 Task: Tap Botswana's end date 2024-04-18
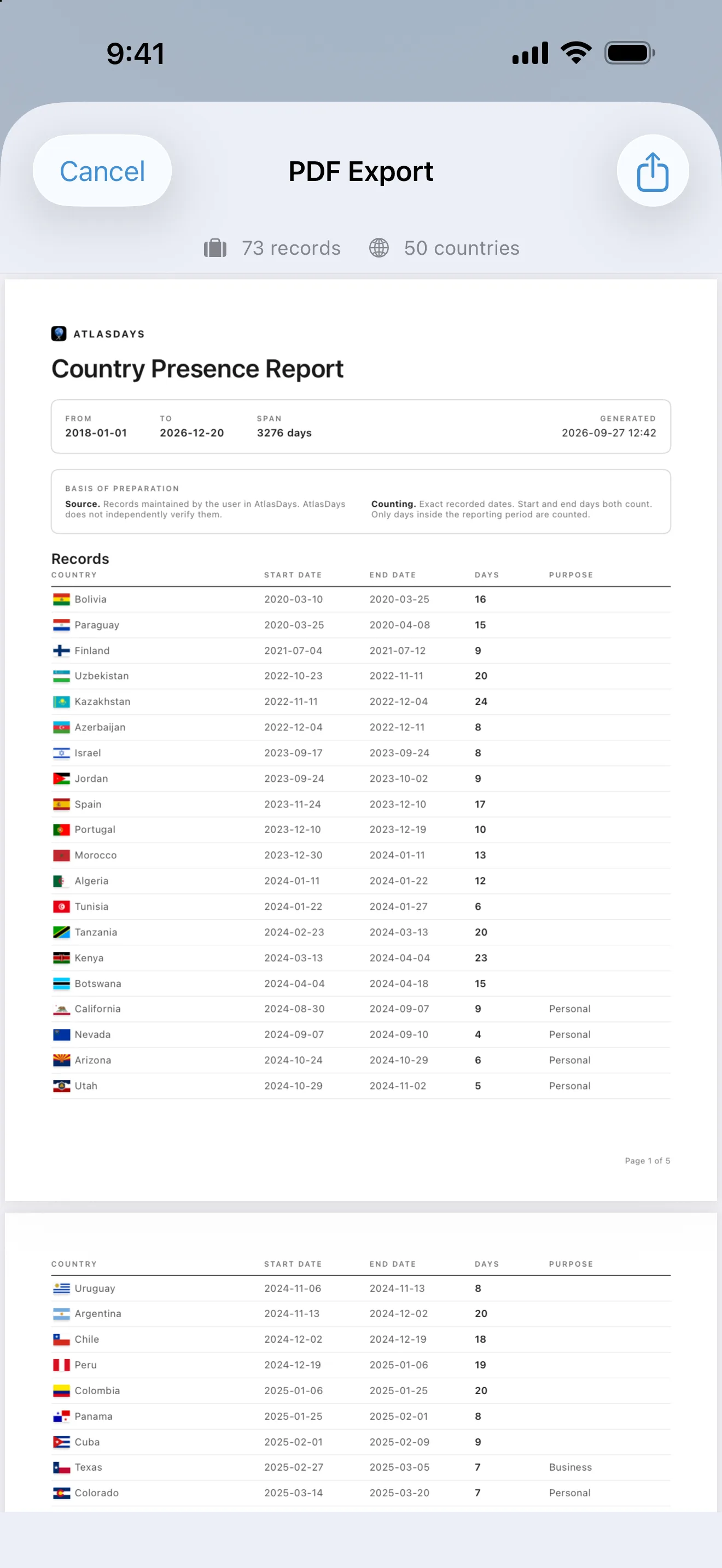pyautogui.click(x=399, y=984)
